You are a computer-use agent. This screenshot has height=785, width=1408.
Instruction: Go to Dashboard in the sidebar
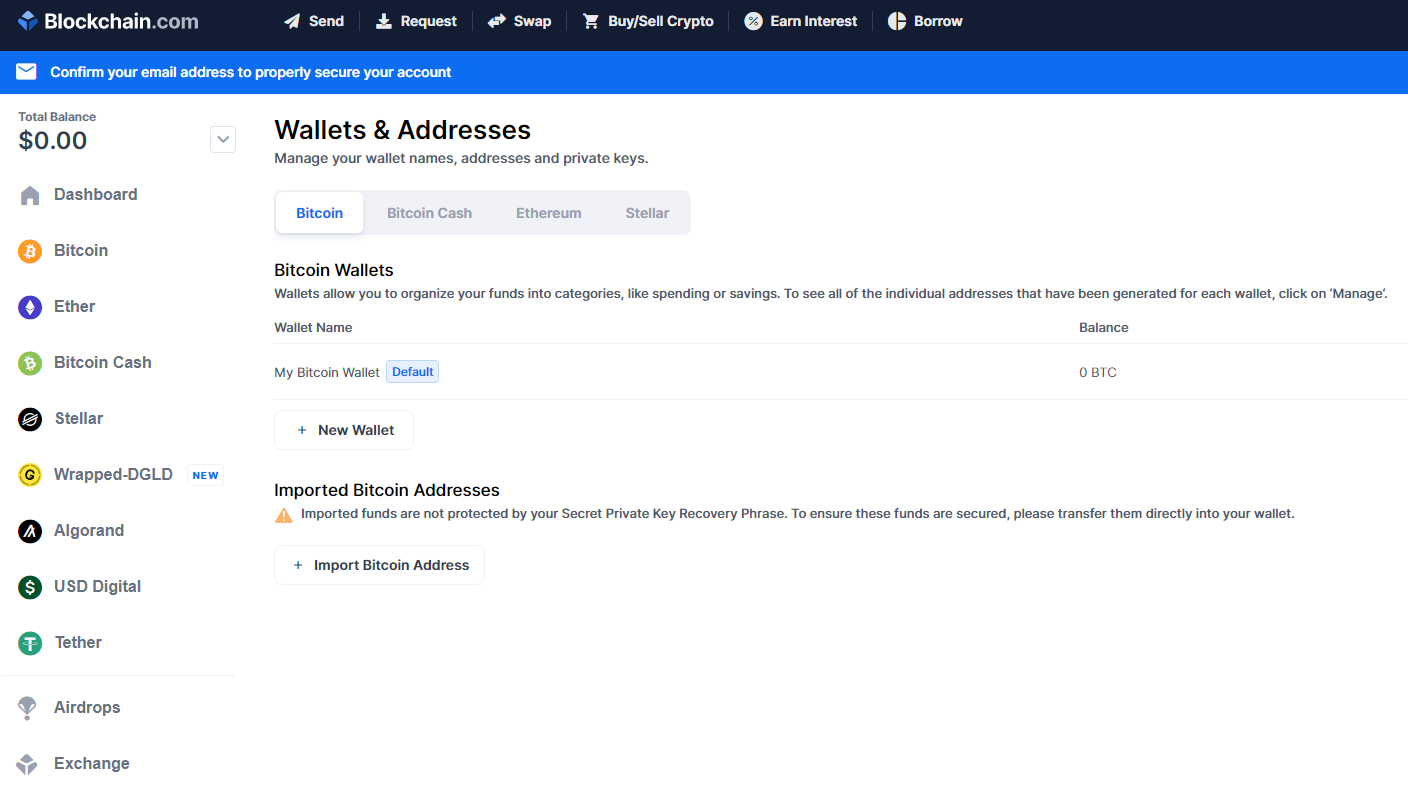pyautogui.click(x=96, y=195)
